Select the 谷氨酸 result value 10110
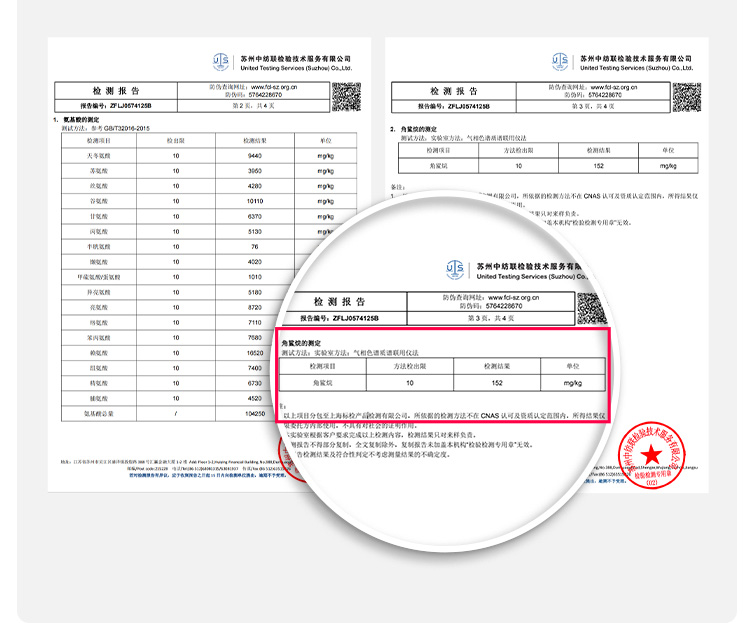This screenshot has height=623, width=754. [x=255, y=201]
